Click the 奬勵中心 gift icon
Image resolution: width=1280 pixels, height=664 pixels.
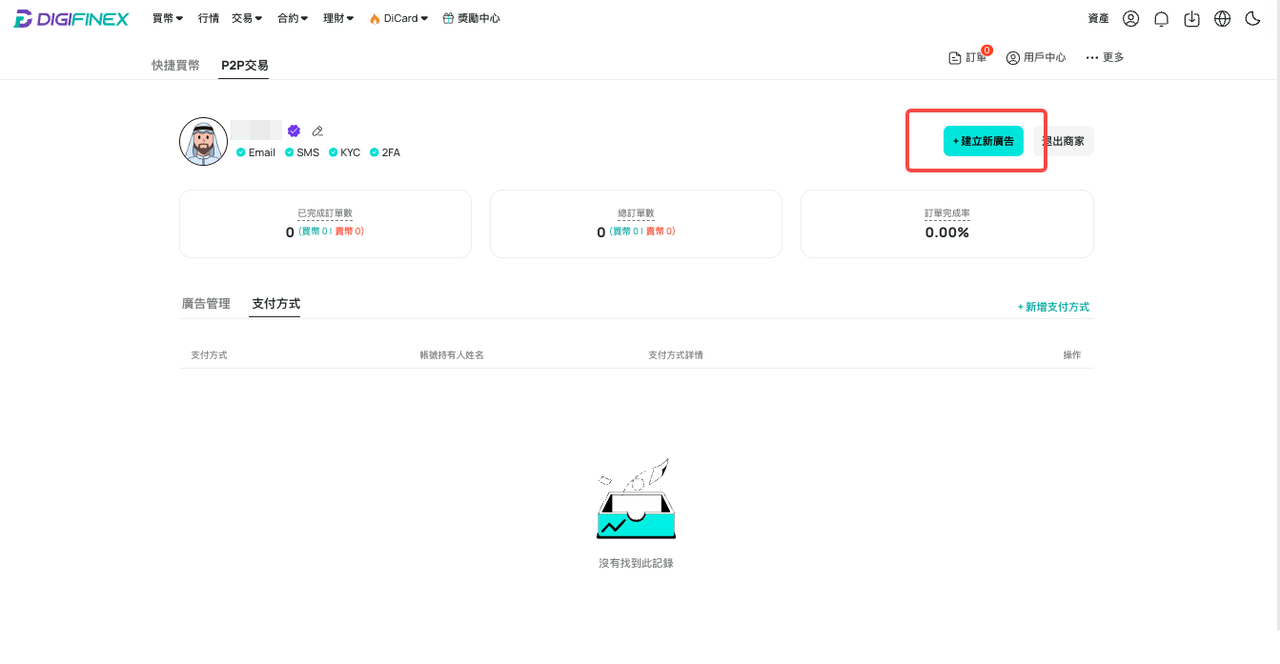point(448,19)
